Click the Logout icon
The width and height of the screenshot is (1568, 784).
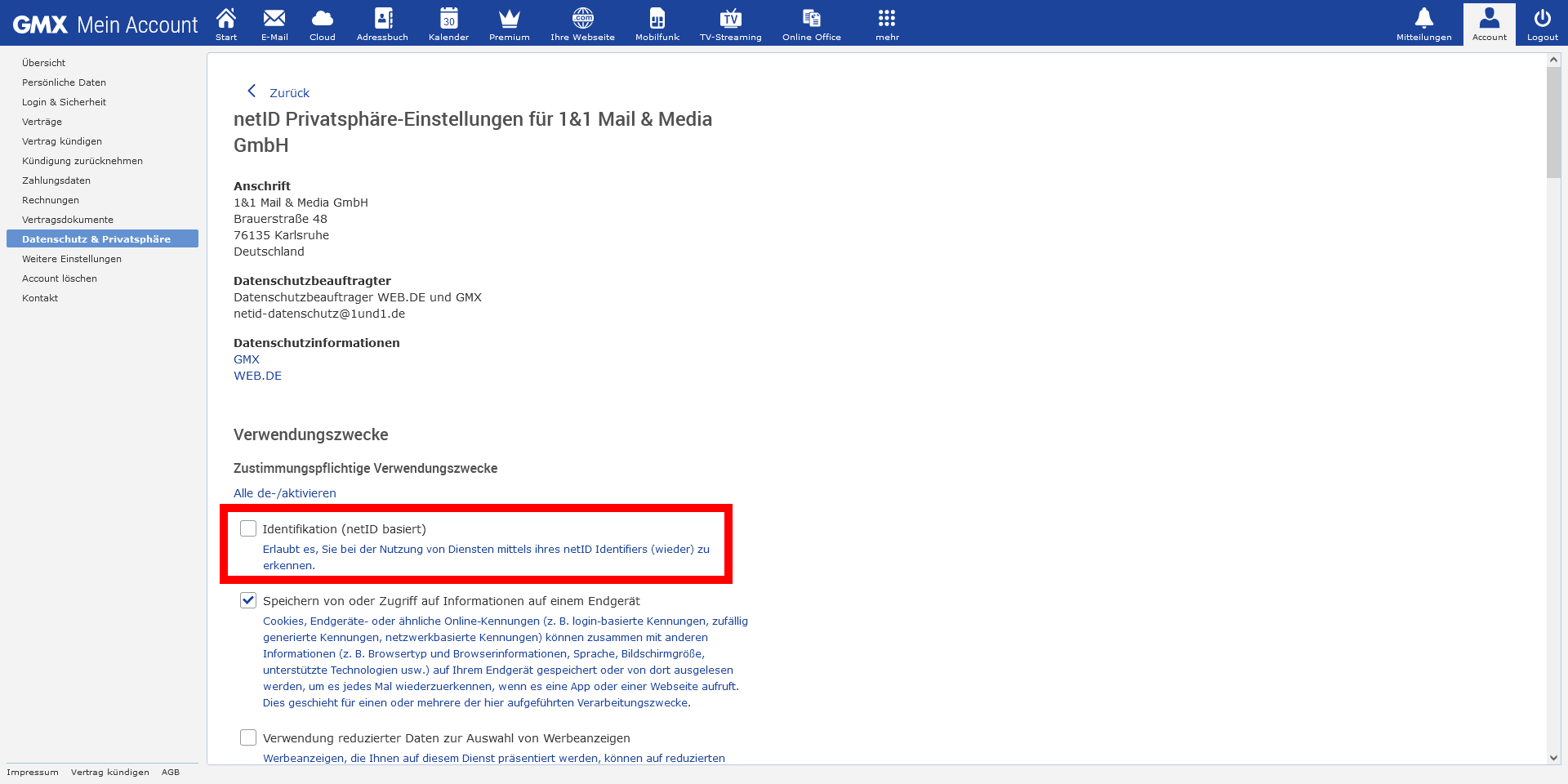tap(1542, 24)
